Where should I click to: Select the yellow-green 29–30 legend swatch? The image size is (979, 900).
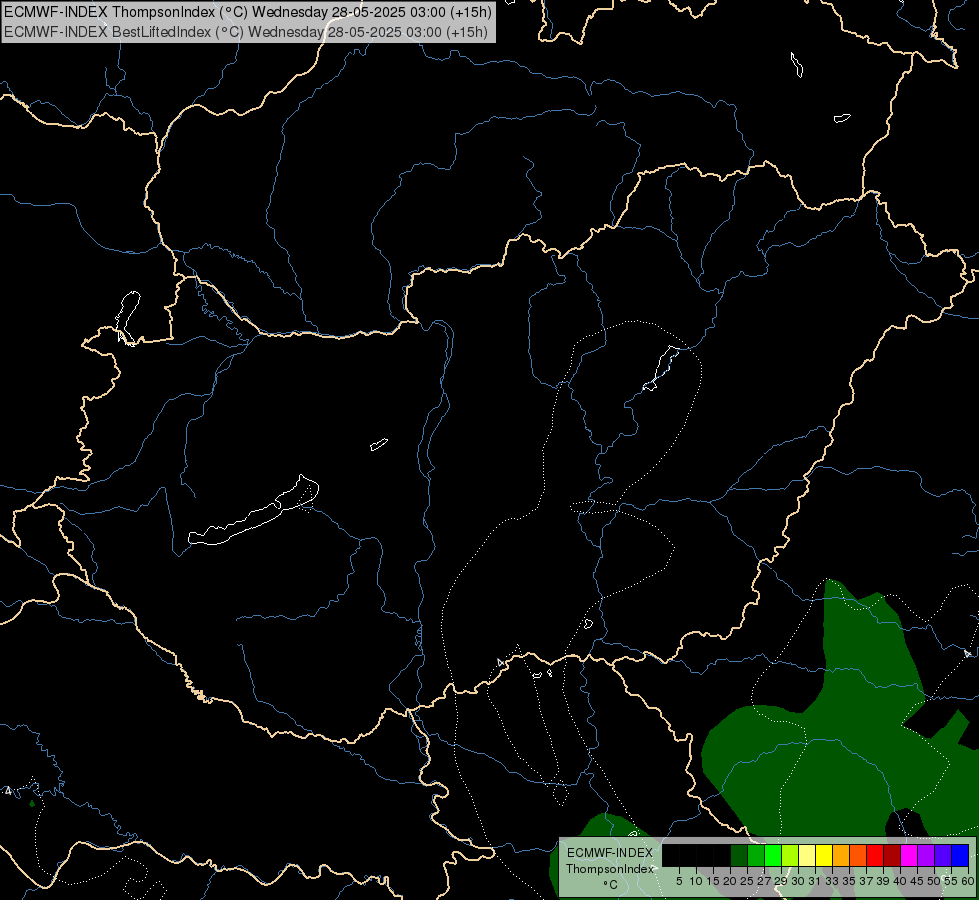pyautogui.click(x=790, y=855)
